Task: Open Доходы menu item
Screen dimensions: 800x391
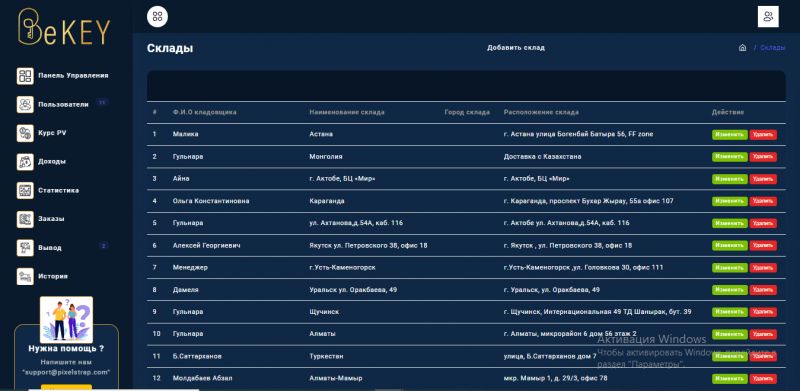Action: (x=52, y=161)
